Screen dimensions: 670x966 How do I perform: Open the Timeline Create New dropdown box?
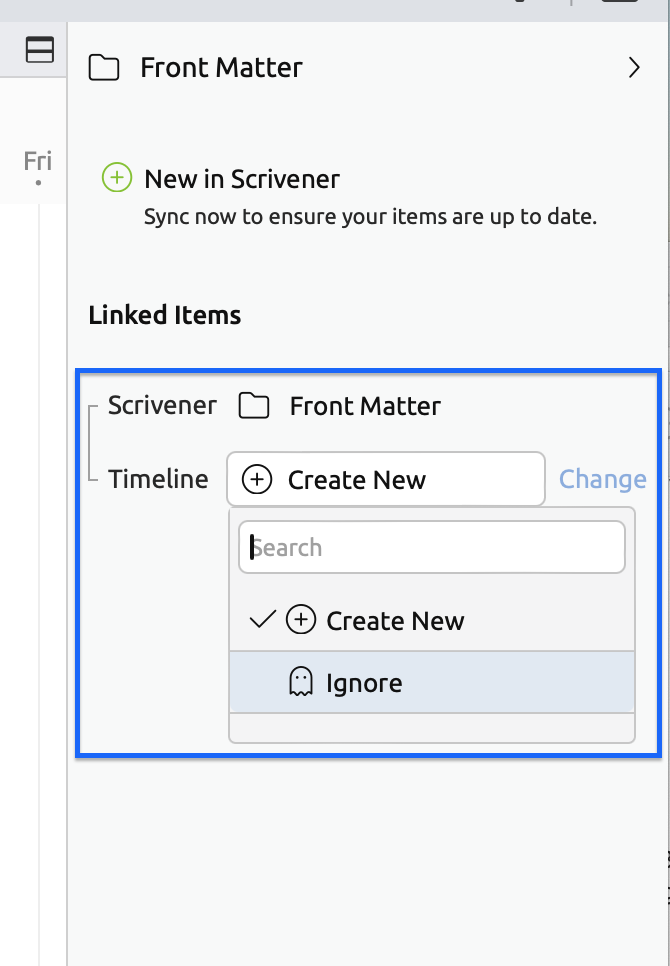pos(385,480)
